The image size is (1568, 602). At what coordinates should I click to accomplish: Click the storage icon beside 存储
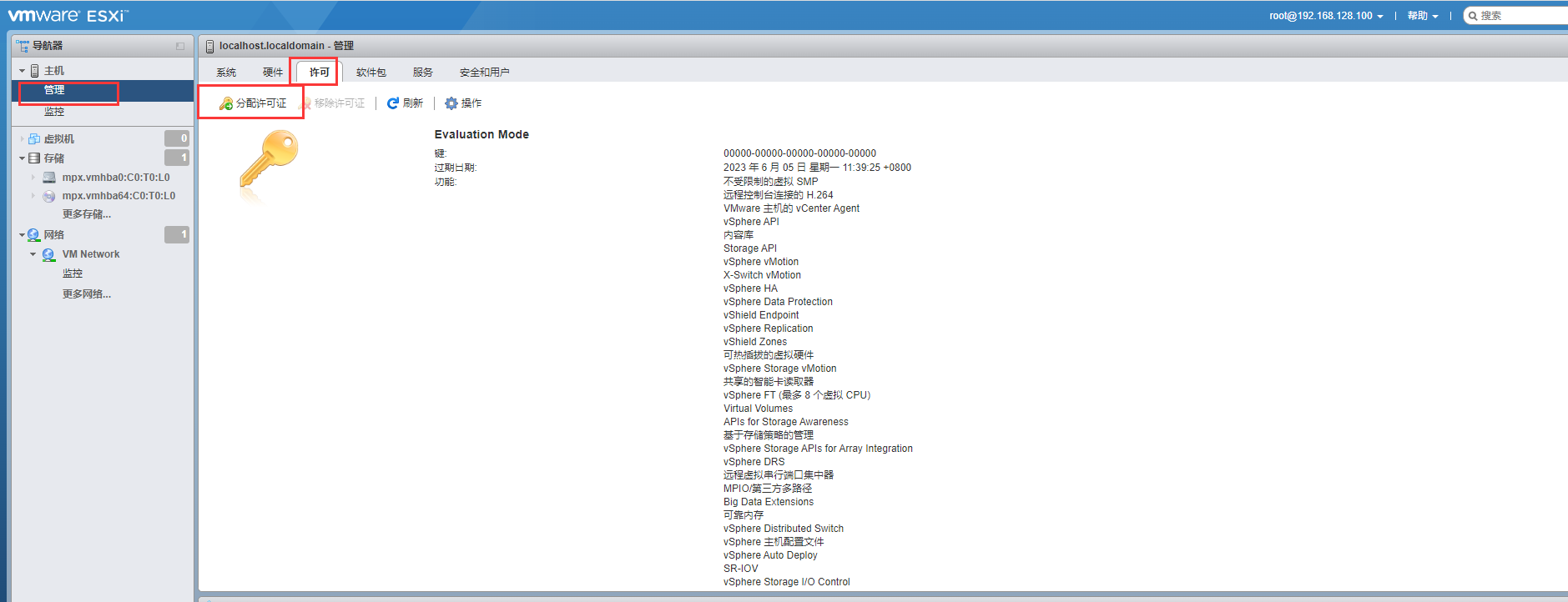click(x=34, y=158)
